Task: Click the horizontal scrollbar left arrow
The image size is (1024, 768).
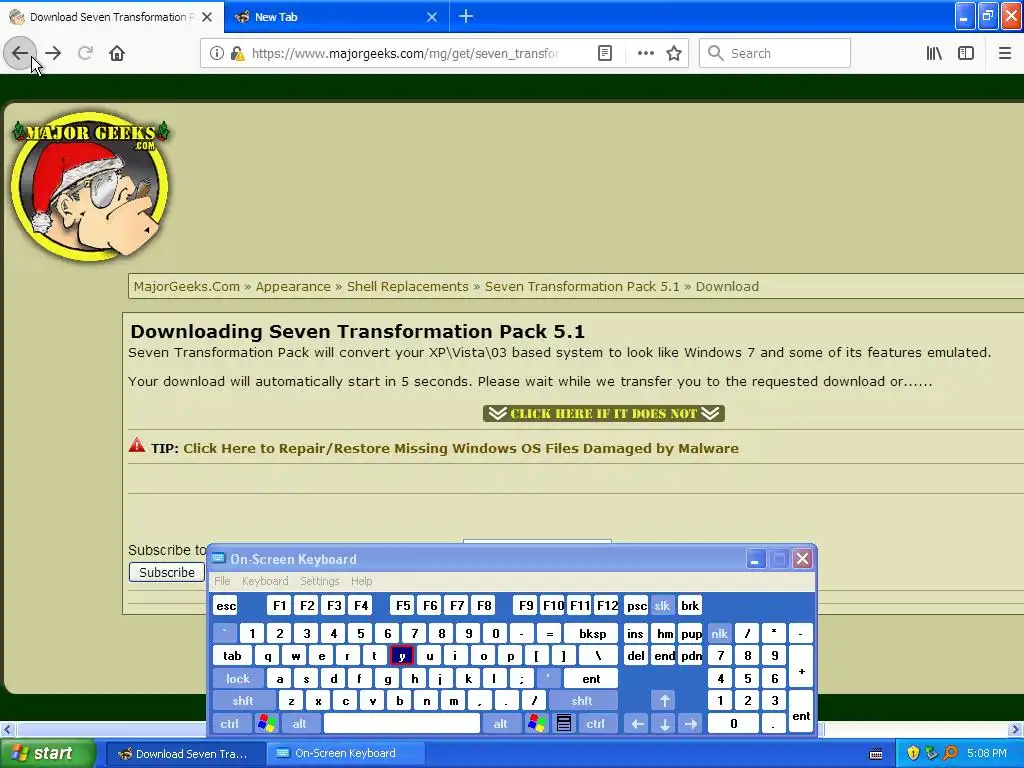Action: tap(8, 729)
